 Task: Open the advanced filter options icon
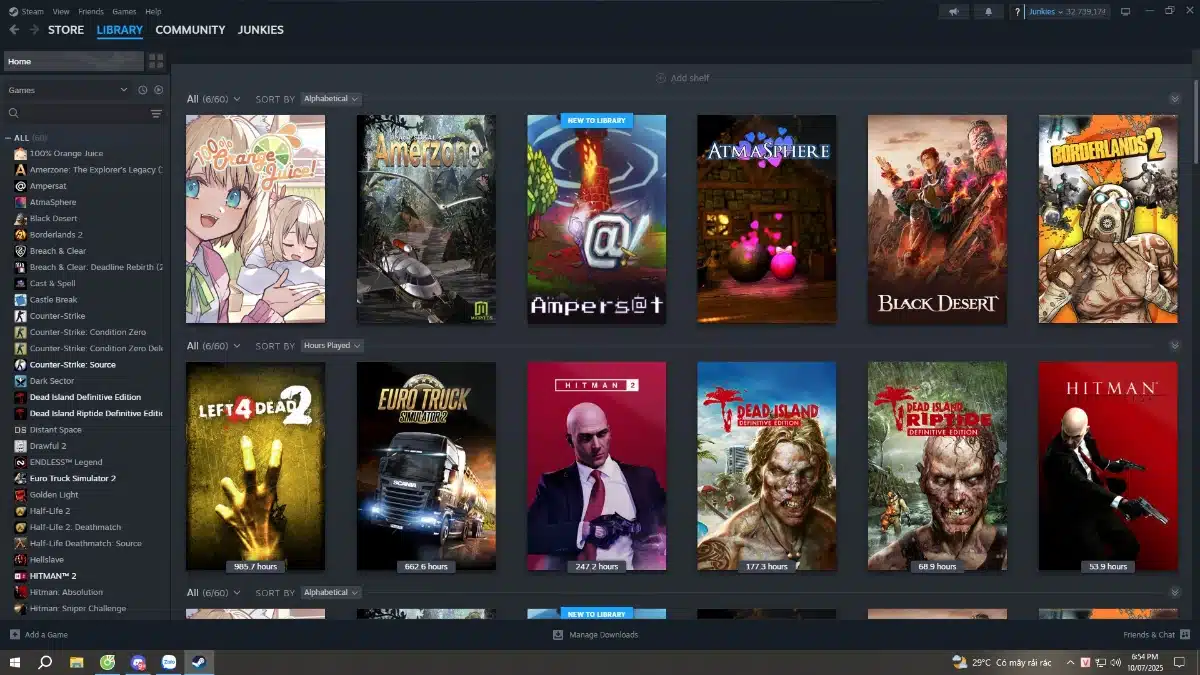click(x=156, y=114)
